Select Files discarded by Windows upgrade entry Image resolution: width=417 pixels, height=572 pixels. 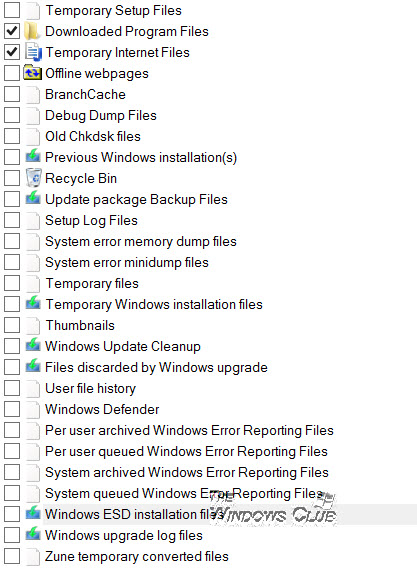[156, 367]
